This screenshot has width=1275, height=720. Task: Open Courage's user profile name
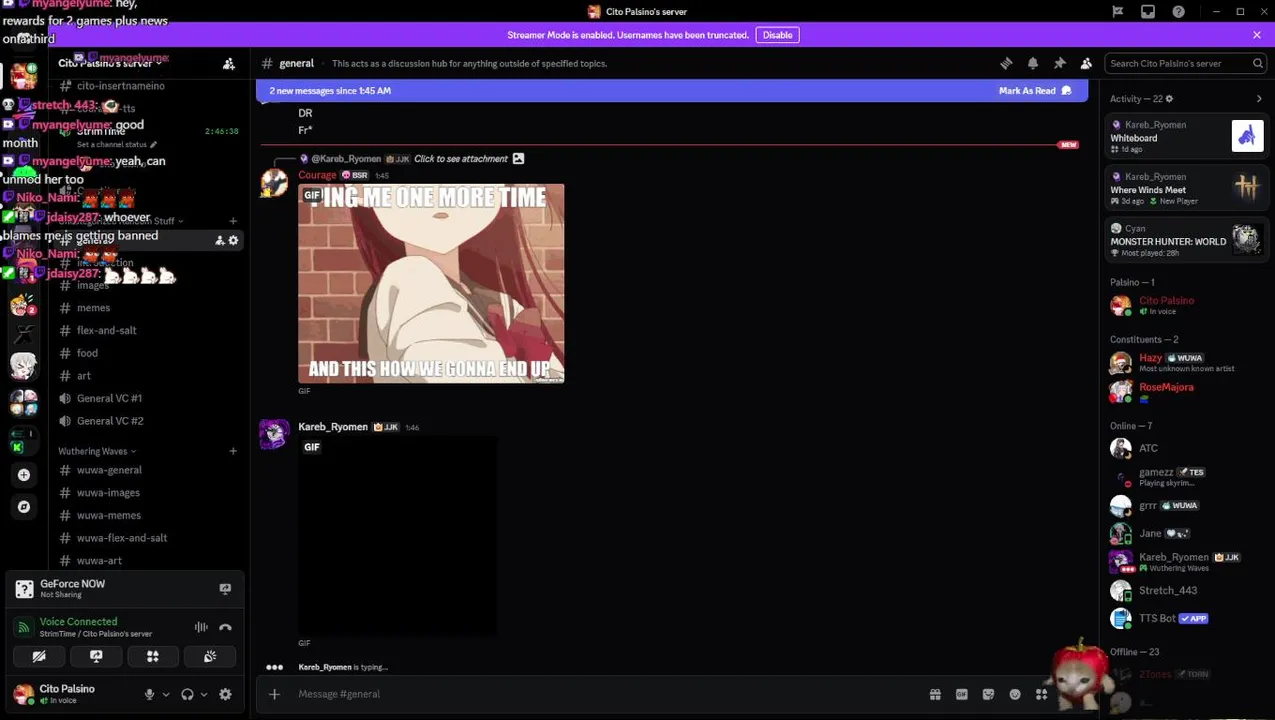[317, 175]
